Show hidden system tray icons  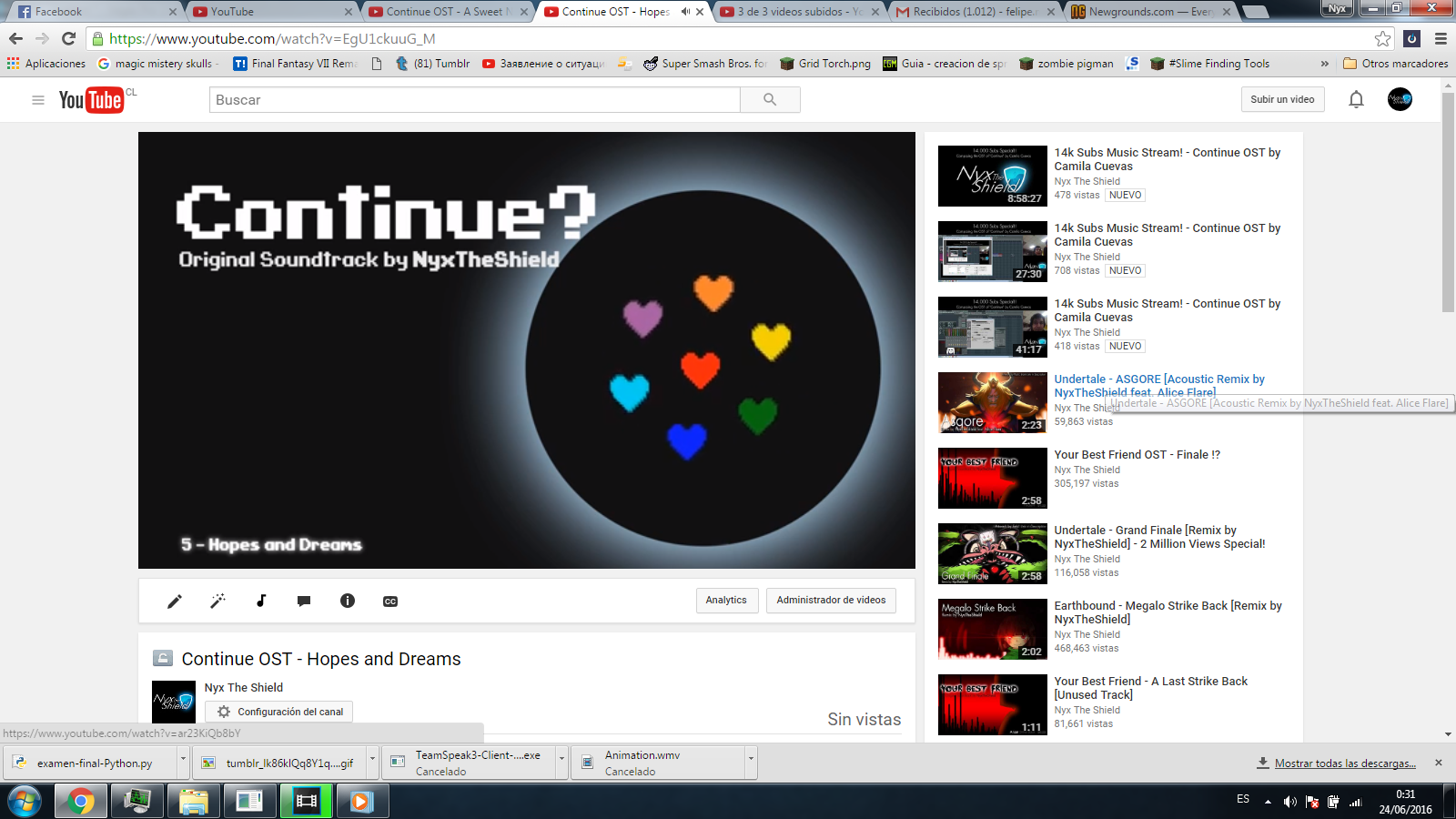click(x=1268, y=802)
